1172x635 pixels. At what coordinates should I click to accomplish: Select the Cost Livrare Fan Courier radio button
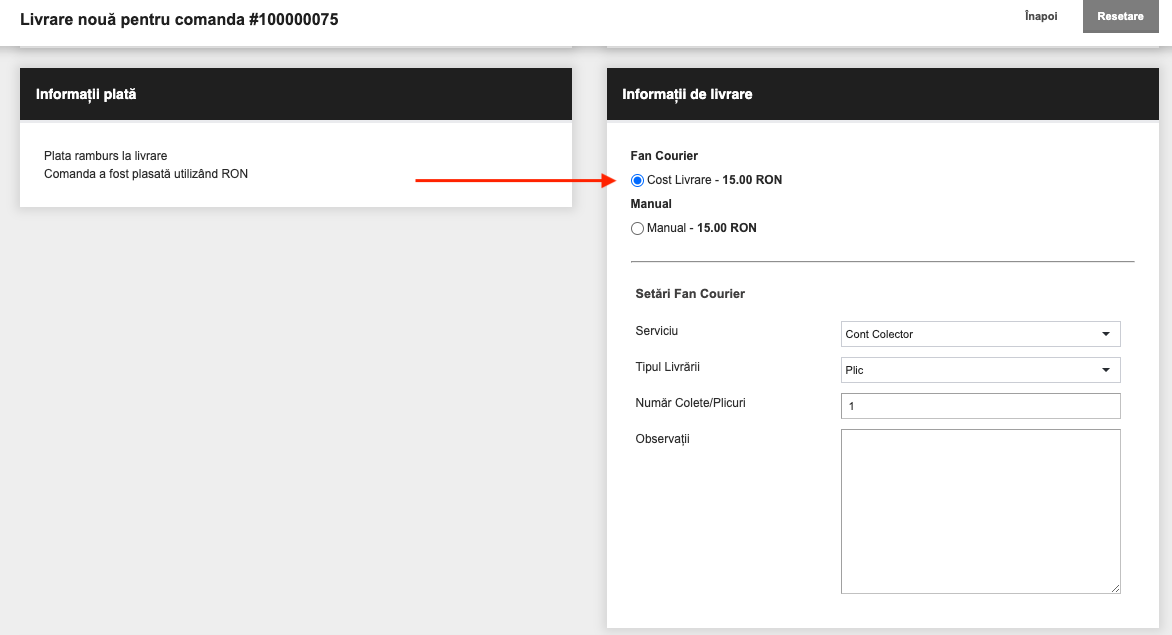click(637, 180)
